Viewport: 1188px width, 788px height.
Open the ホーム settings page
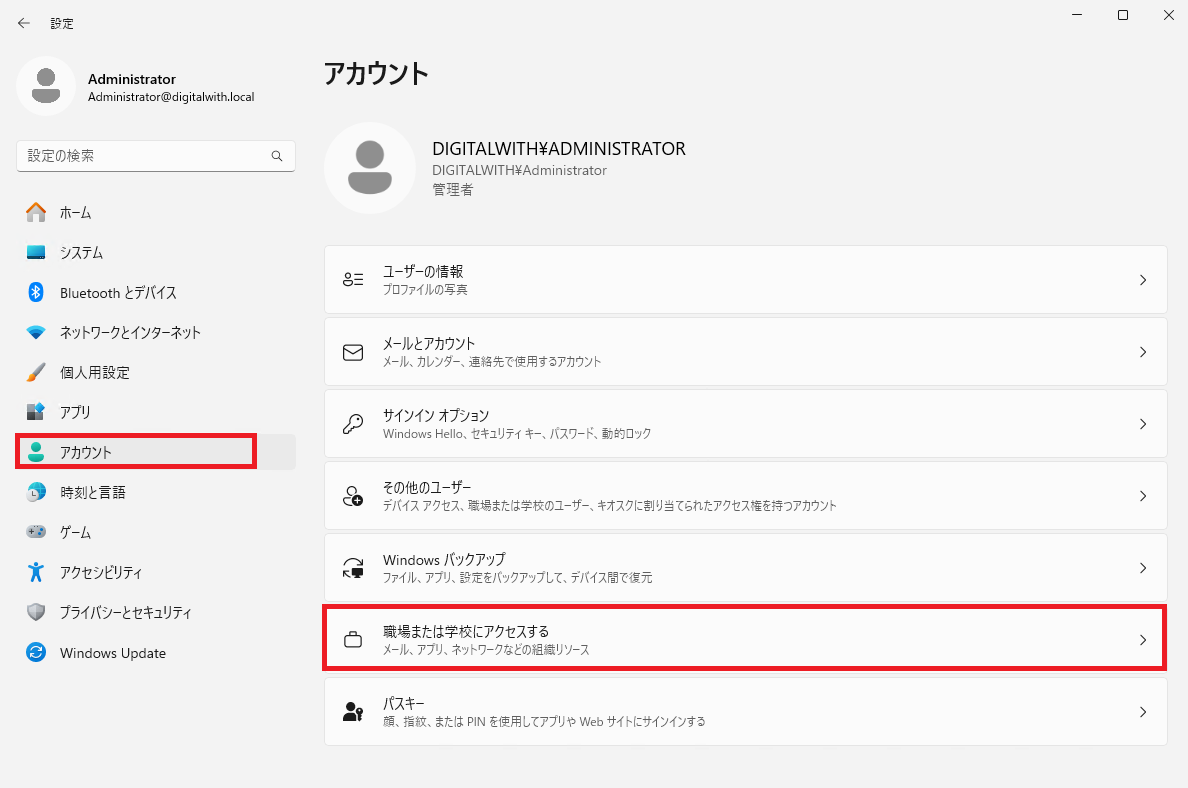pyautogui.click(x=155, y=213)
